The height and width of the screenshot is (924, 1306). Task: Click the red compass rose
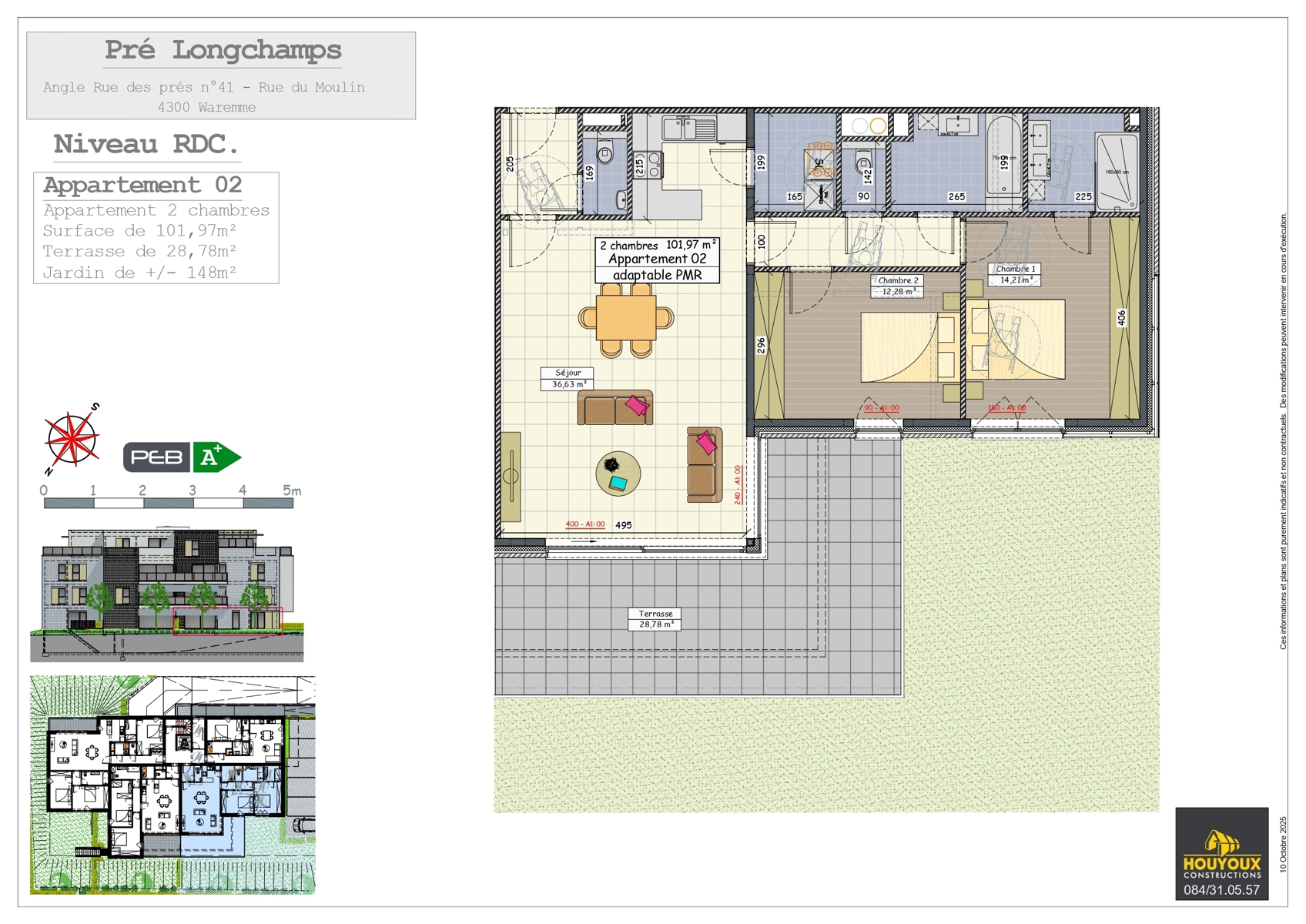(x=72, y=439)
